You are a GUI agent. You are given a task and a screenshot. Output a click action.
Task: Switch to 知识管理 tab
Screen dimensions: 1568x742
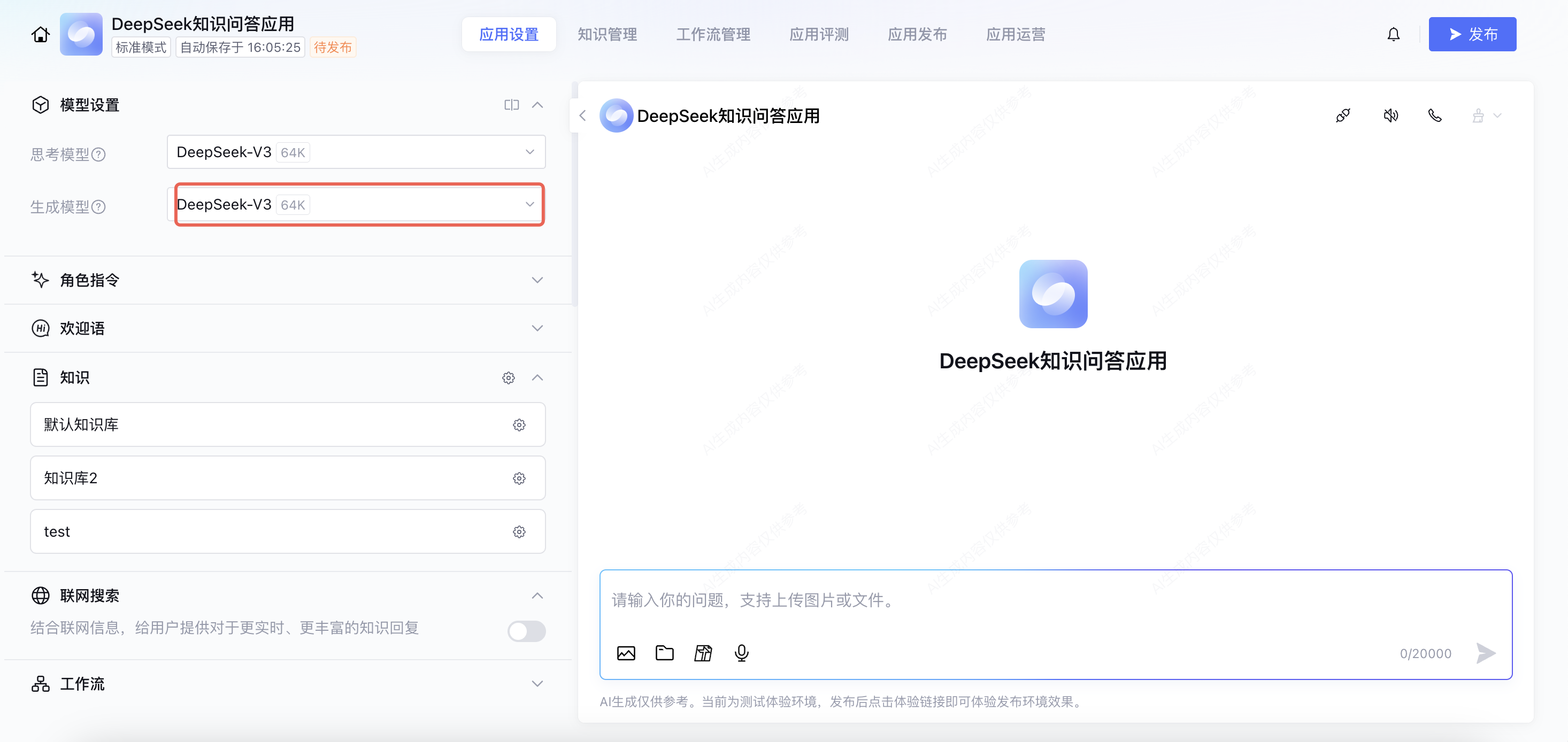point(607,35)
